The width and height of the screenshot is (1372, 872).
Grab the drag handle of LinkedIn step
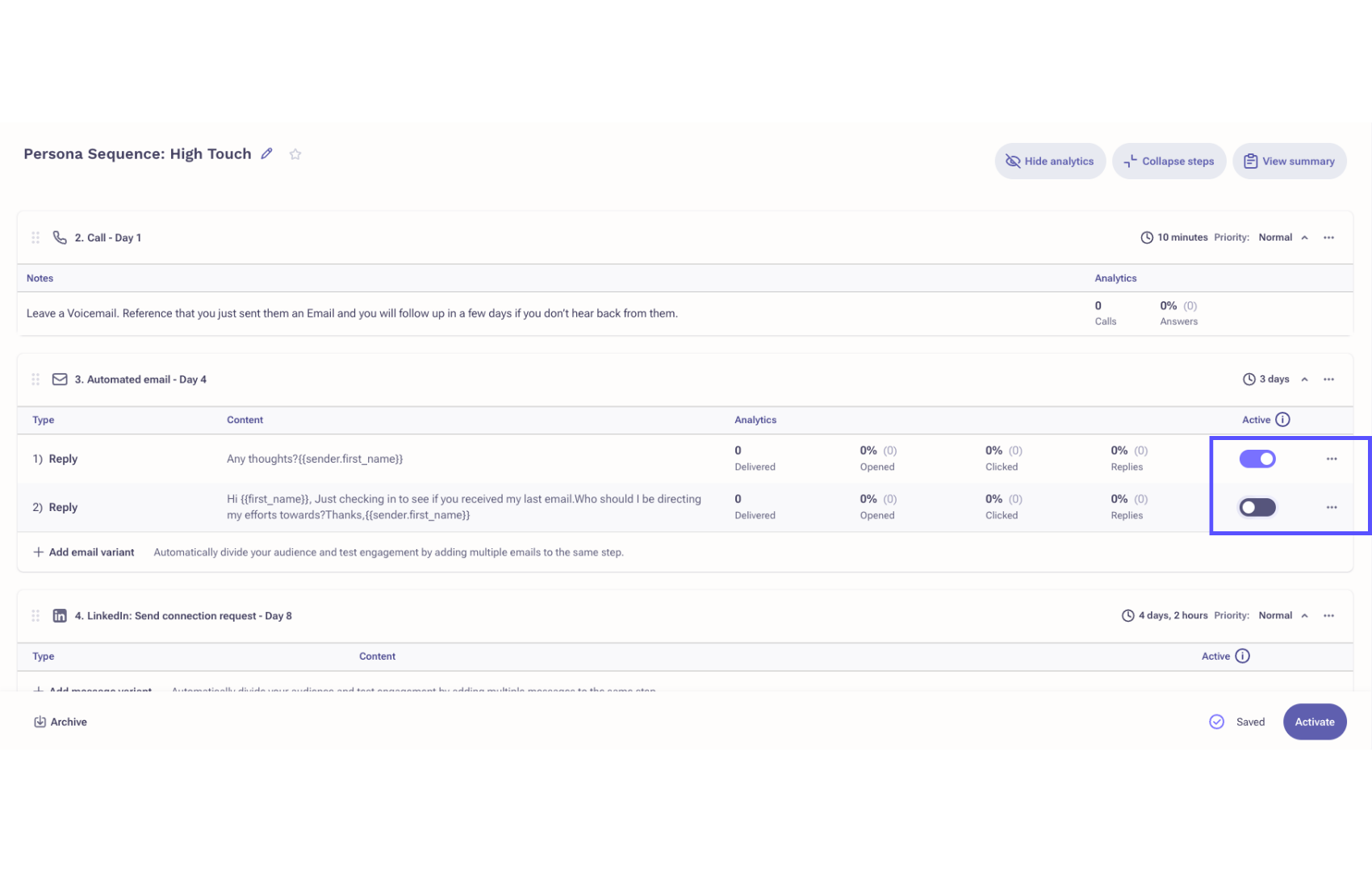(x=36, y=616)
